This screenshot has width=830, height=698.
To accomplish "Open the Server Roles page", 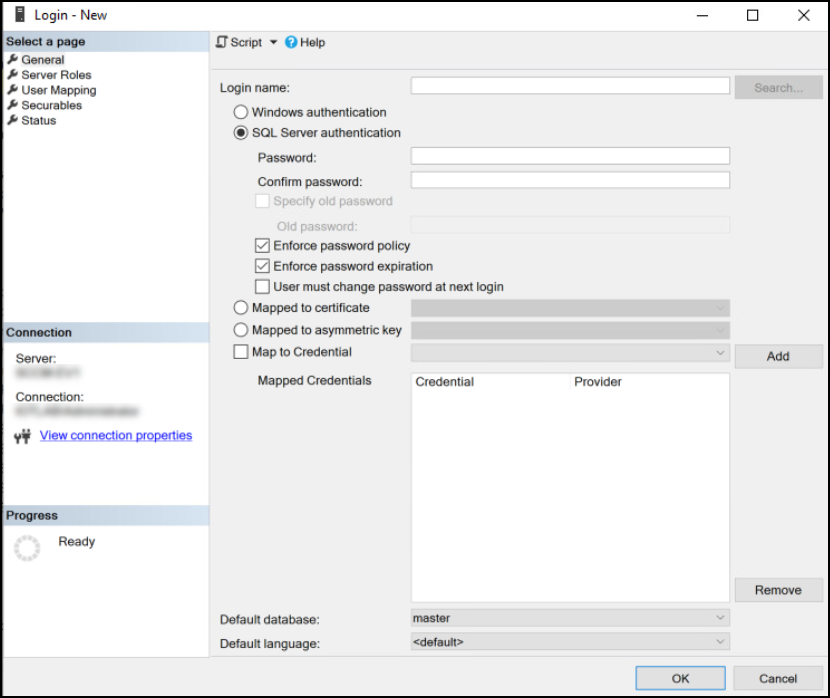I will [56, 75].
